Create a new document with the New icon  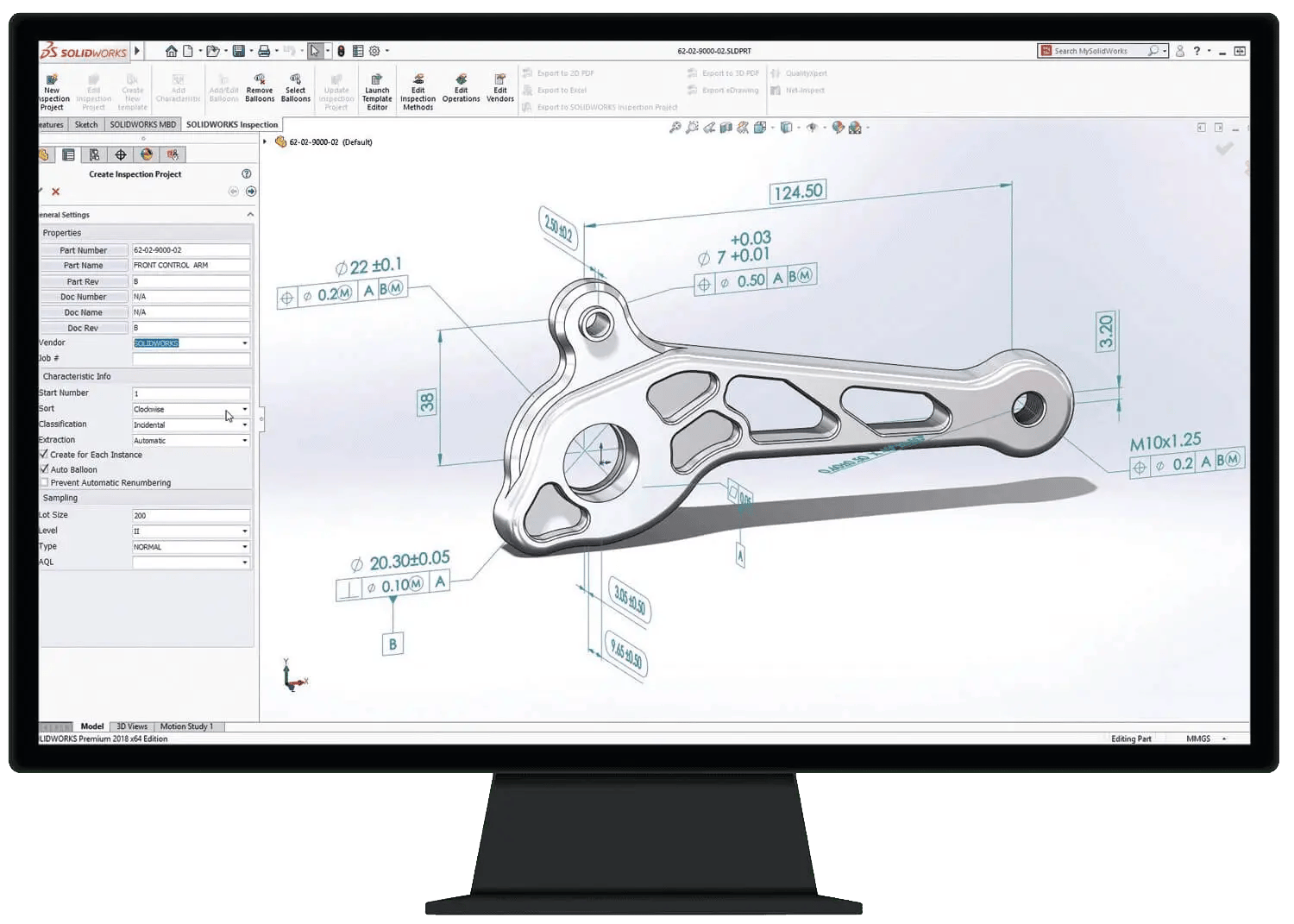(x=188, y=51)
